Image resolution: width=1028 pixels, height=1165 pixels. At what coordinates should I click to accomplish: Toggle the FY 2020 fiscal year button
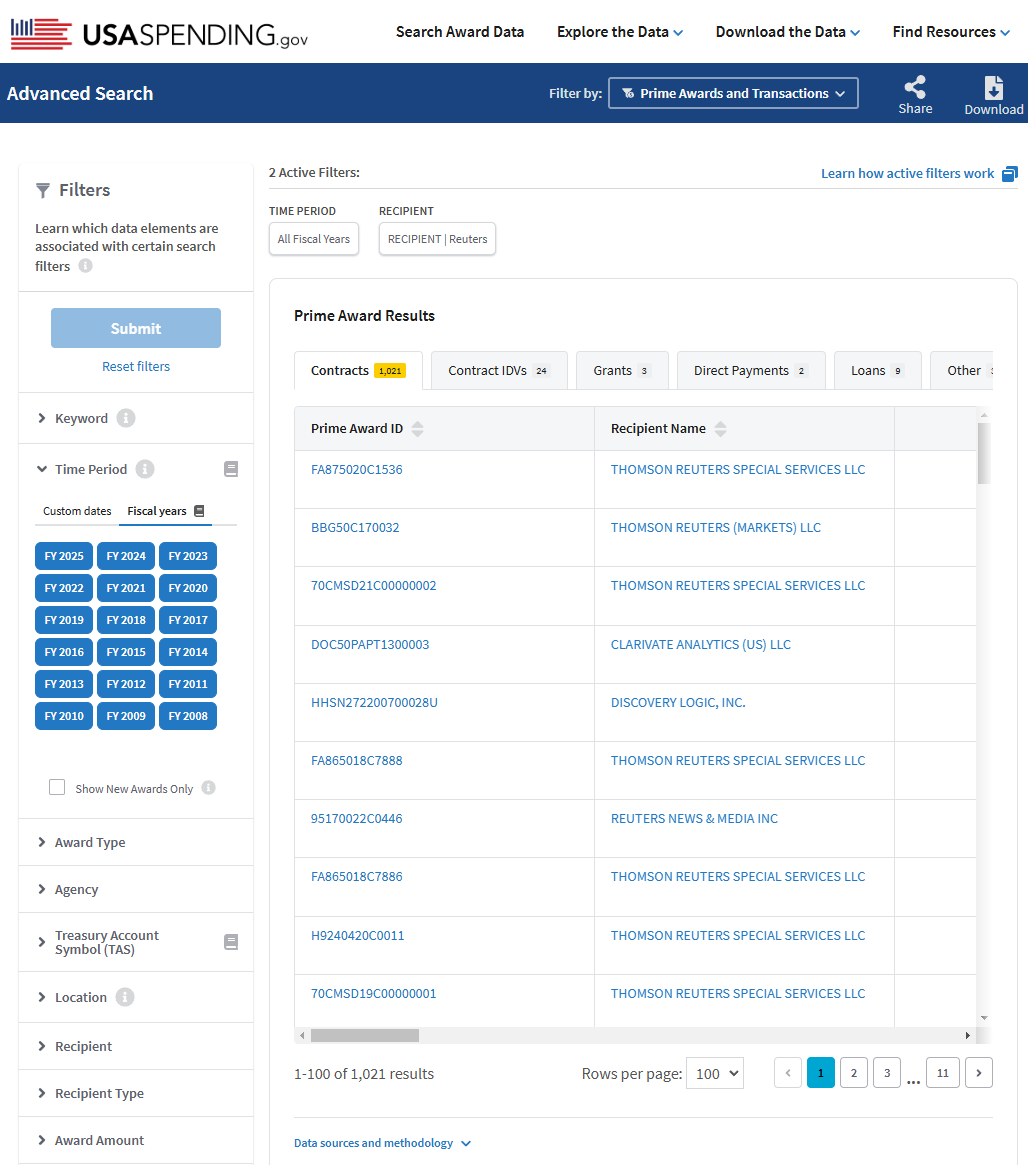pos(188,588)
